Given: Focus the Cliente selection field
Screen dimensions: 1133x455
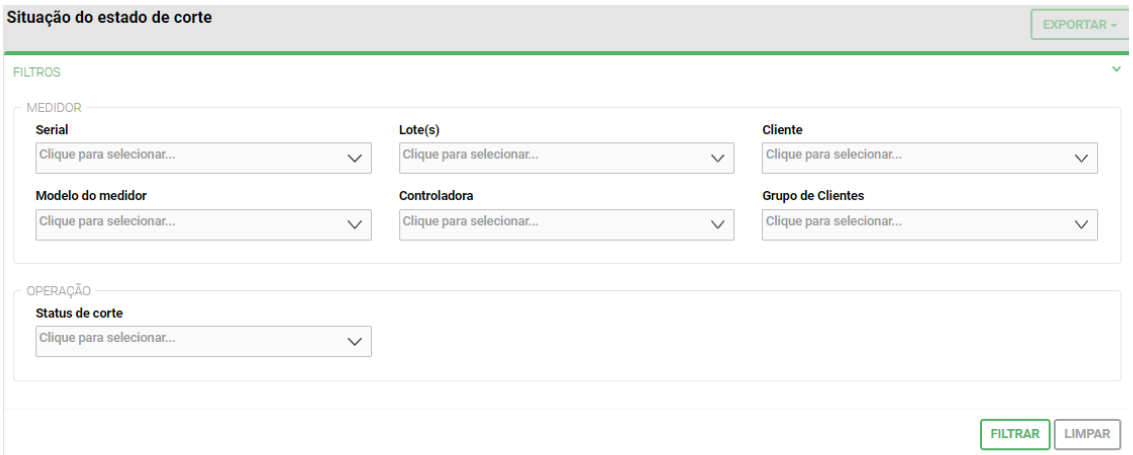Looking at the screenshot, I should tap(912, 157).
